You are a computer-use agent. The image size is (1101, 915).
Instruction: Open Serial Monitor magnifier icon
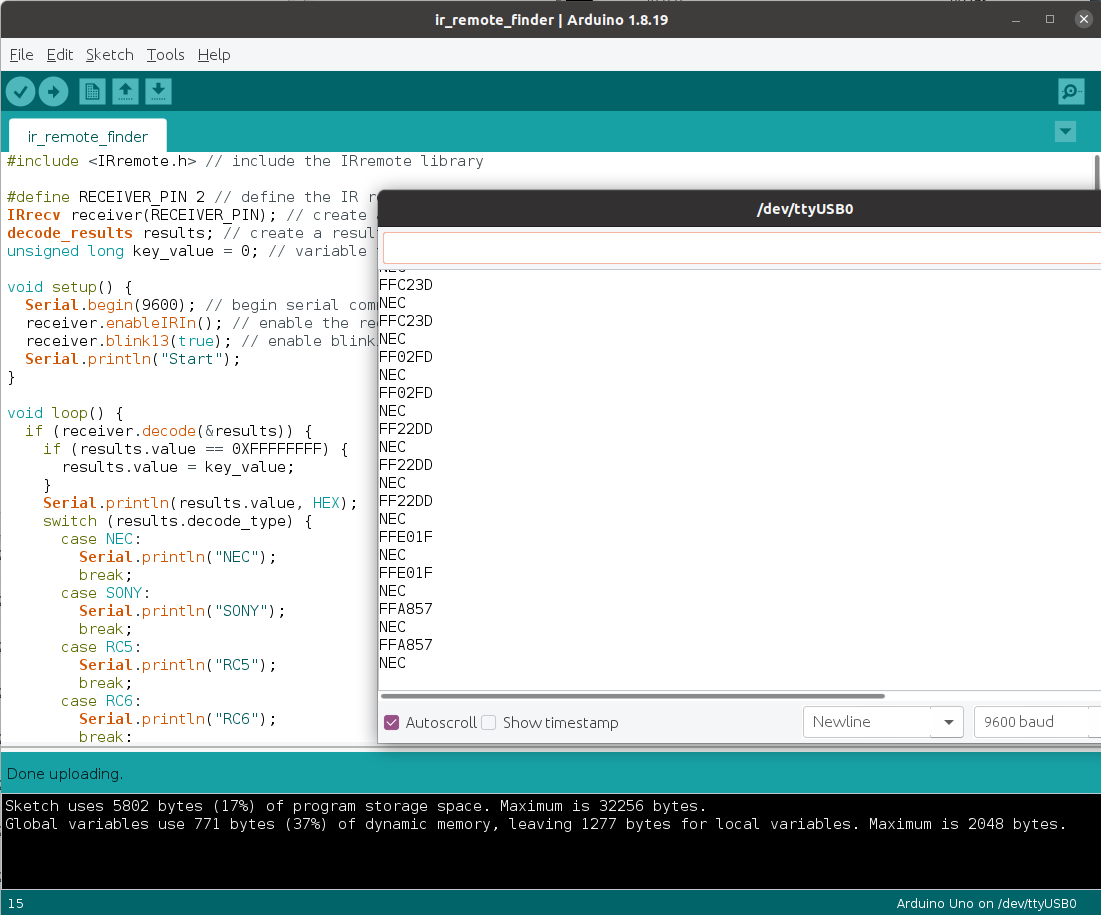pos(1071,91)
